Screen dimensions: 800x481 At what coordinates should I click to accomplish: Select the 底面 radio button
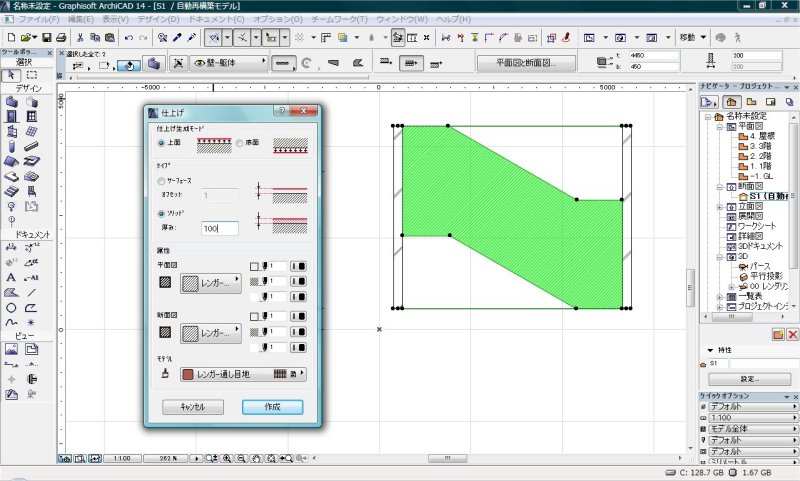click(239, 143)
